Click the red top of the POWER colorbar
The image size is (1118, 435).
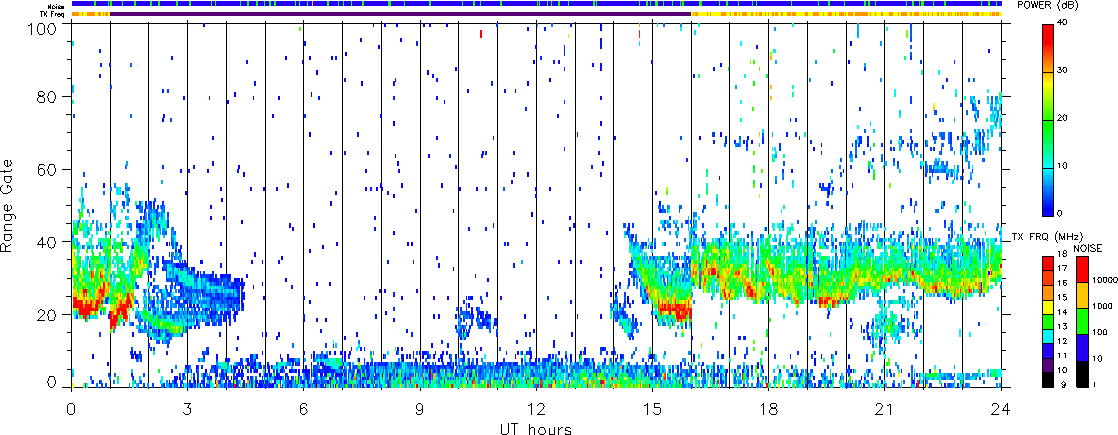coord(1047,36)
